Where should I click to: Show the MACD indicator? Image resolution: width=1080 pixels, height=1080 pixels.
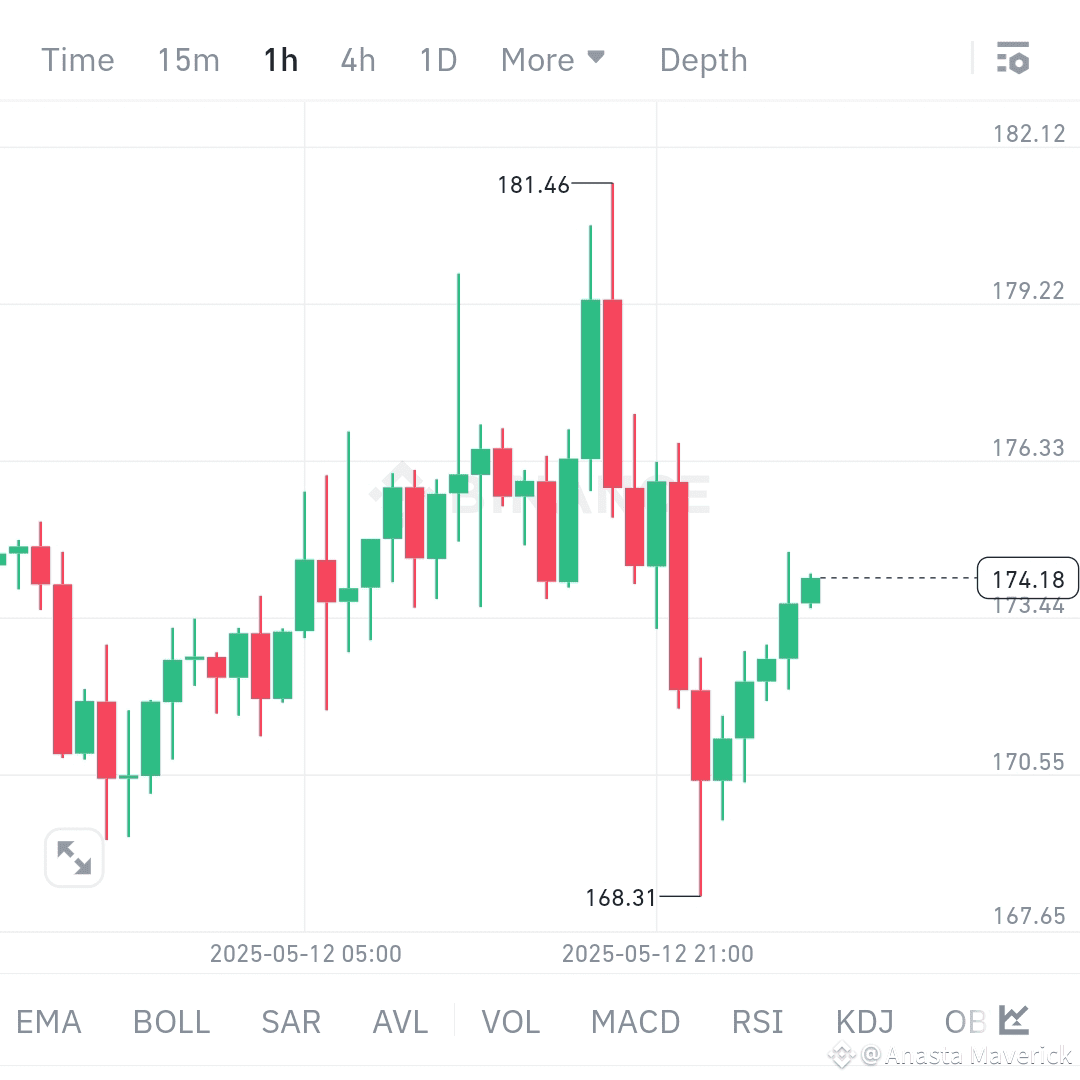635,1021
